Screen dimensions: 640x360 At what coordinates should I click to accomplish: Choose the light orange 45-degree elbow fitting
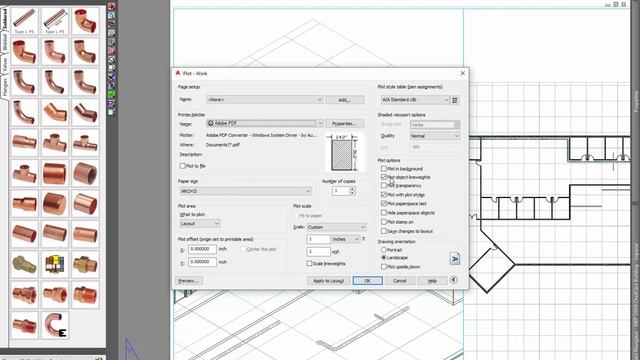[55, 112]
